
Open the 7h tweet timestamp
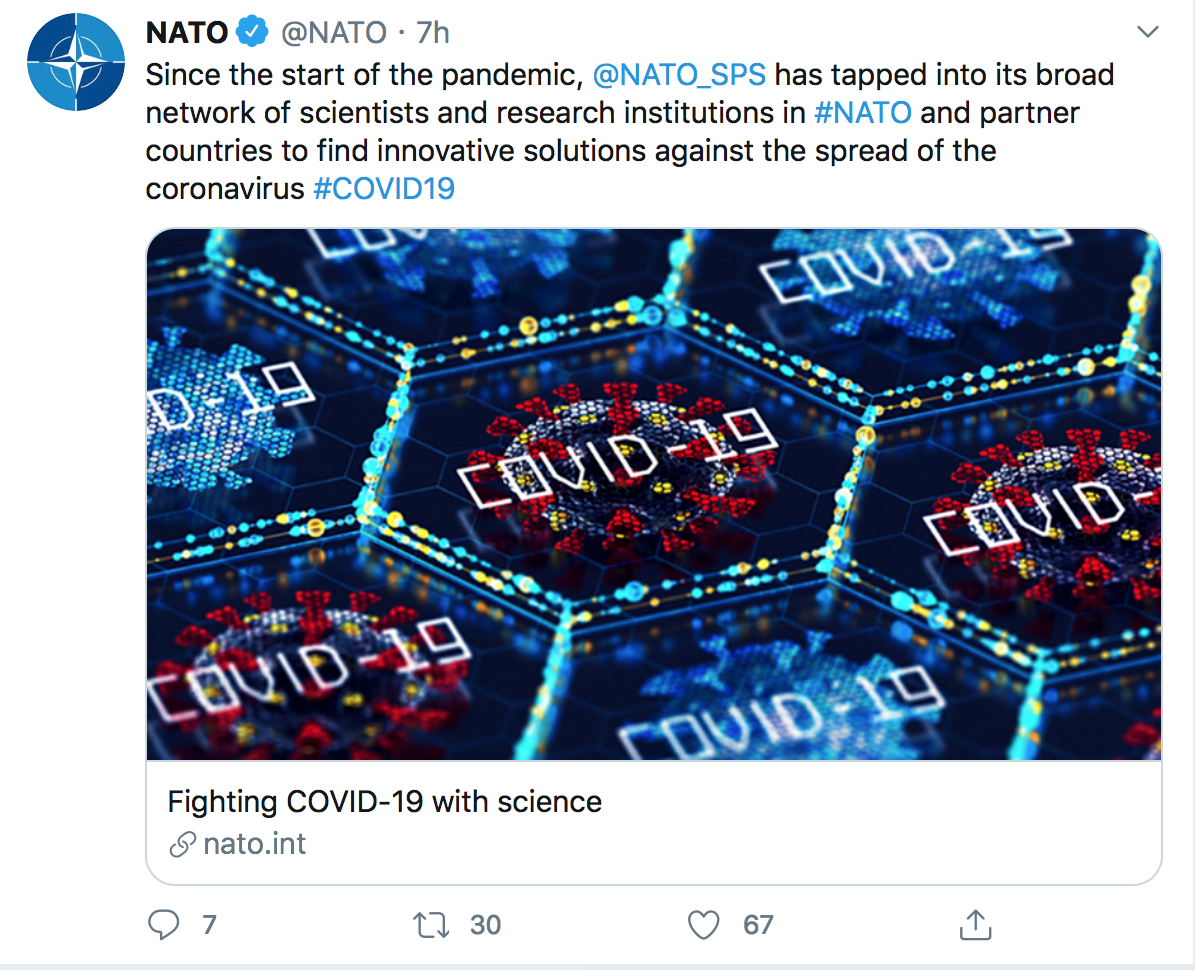click(x=432, y=33)
